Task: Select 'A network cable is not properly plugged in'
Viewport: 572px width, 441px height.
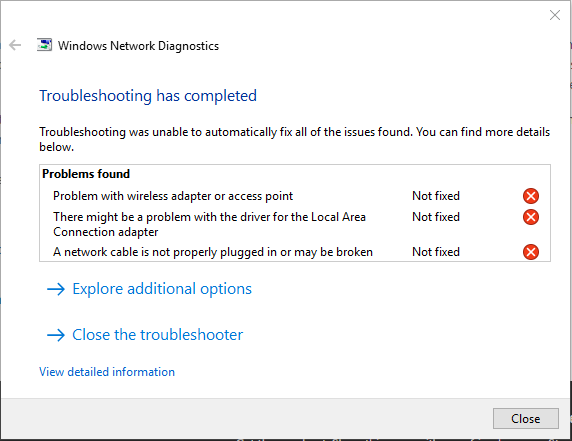Action: point(213,252)
